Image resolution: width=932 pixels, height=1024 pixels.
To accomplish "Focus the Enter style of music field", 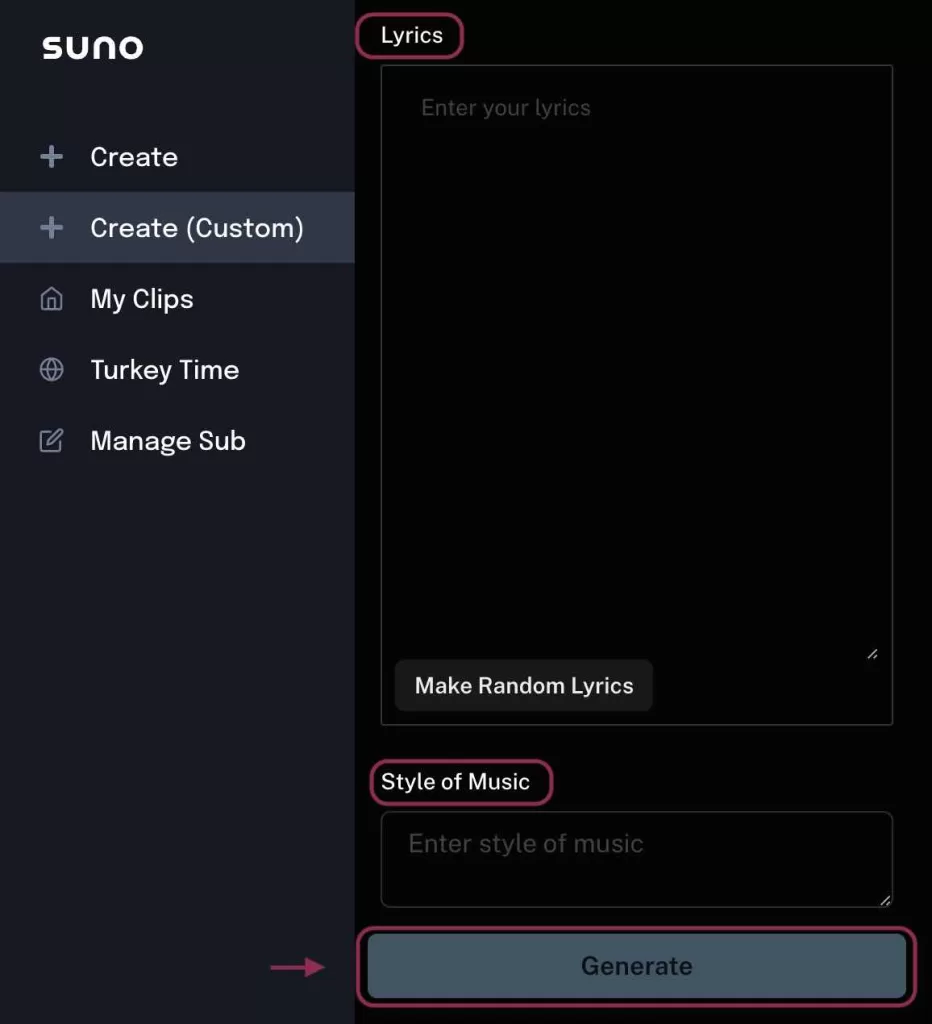I will coord(637,859).
